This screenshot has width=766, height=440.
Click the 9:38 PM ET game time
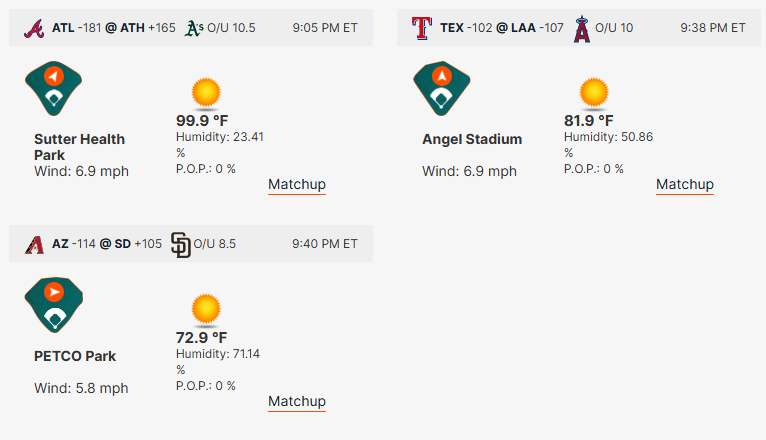(713, 28)
